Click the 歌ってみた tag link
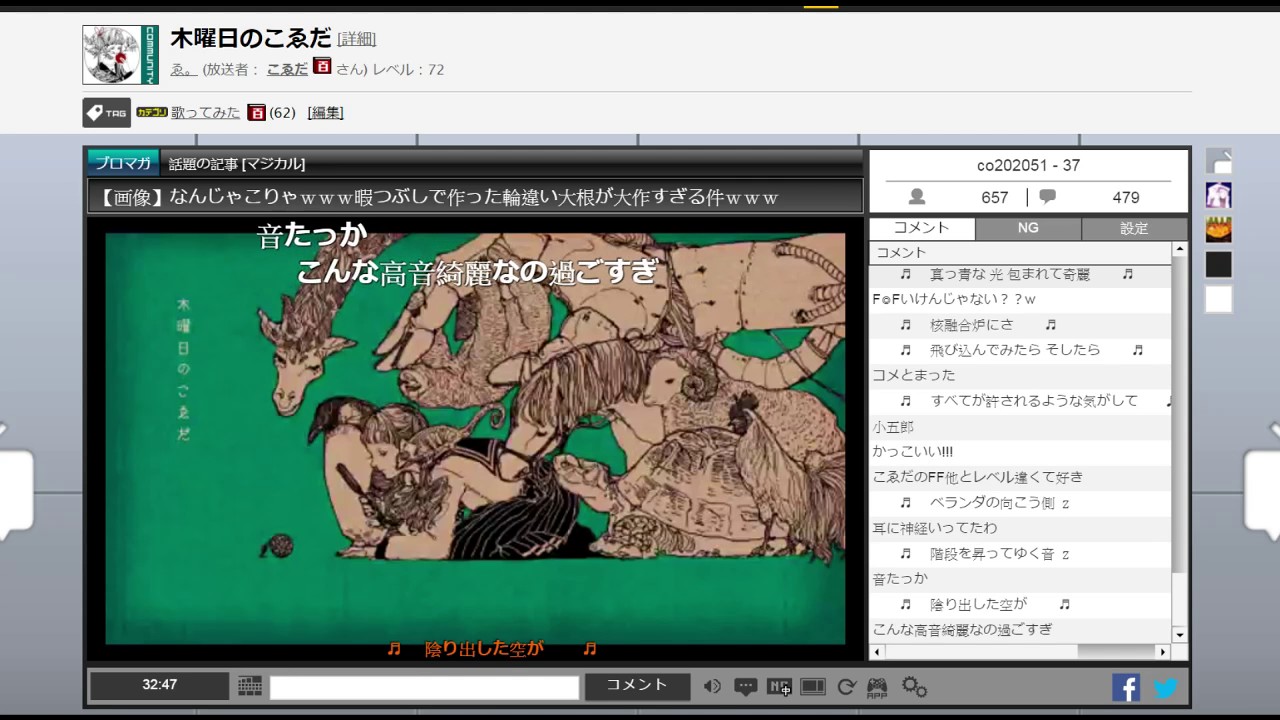The width and height of the screenshot is (1280, 720). pos(206,113)
